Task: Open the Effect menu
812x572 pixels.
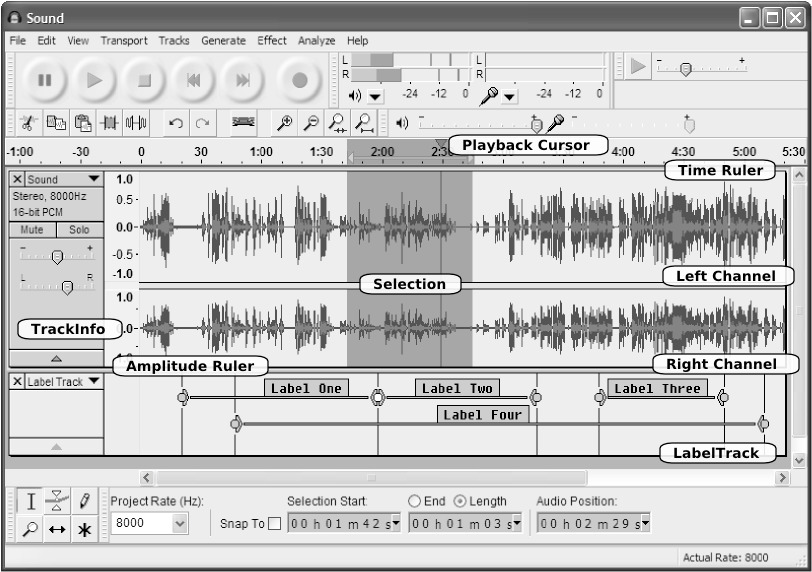Action: click(x=271, y=41)
